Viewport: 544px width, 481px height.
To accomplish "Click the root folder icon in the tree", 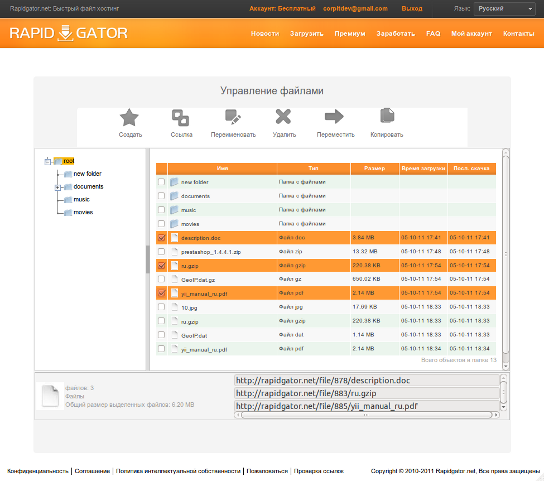I will pyautogui.click(x=58, y=161).
